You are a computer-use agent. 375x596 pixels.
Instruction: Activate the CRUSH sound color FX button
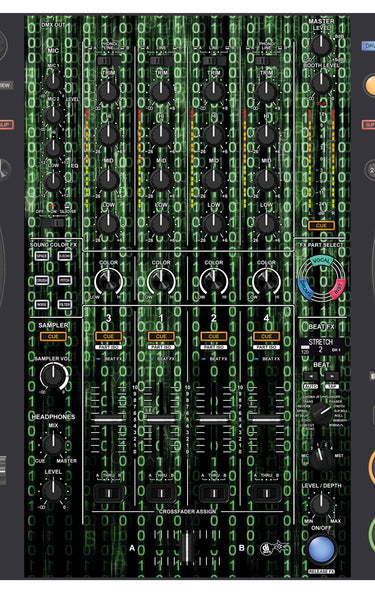coord(42,280)
